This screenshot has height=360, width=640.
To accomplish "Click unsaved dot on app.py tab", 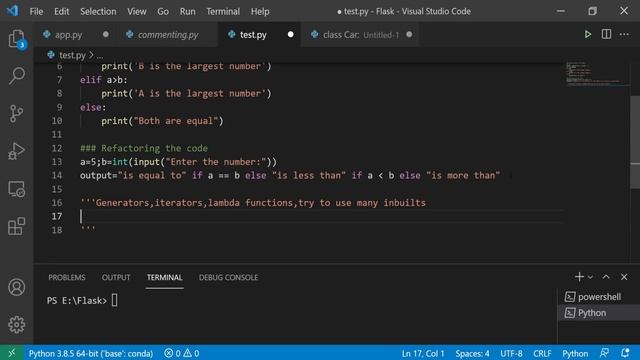I will (x=106, y=34).
